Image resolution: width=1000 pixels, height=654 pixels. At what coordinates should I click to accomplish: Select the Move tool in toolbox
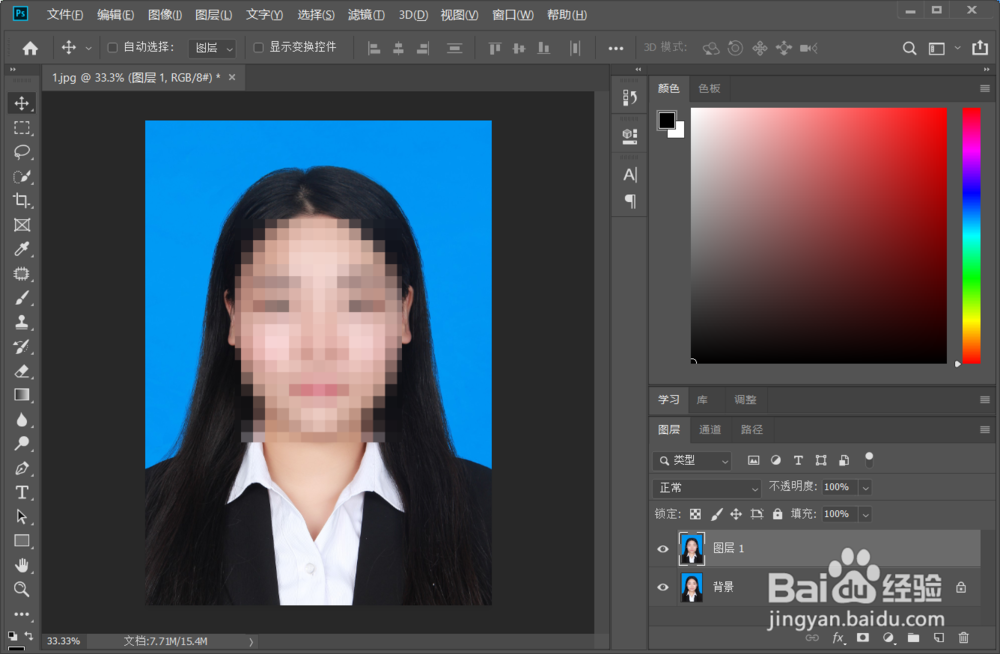22,103
